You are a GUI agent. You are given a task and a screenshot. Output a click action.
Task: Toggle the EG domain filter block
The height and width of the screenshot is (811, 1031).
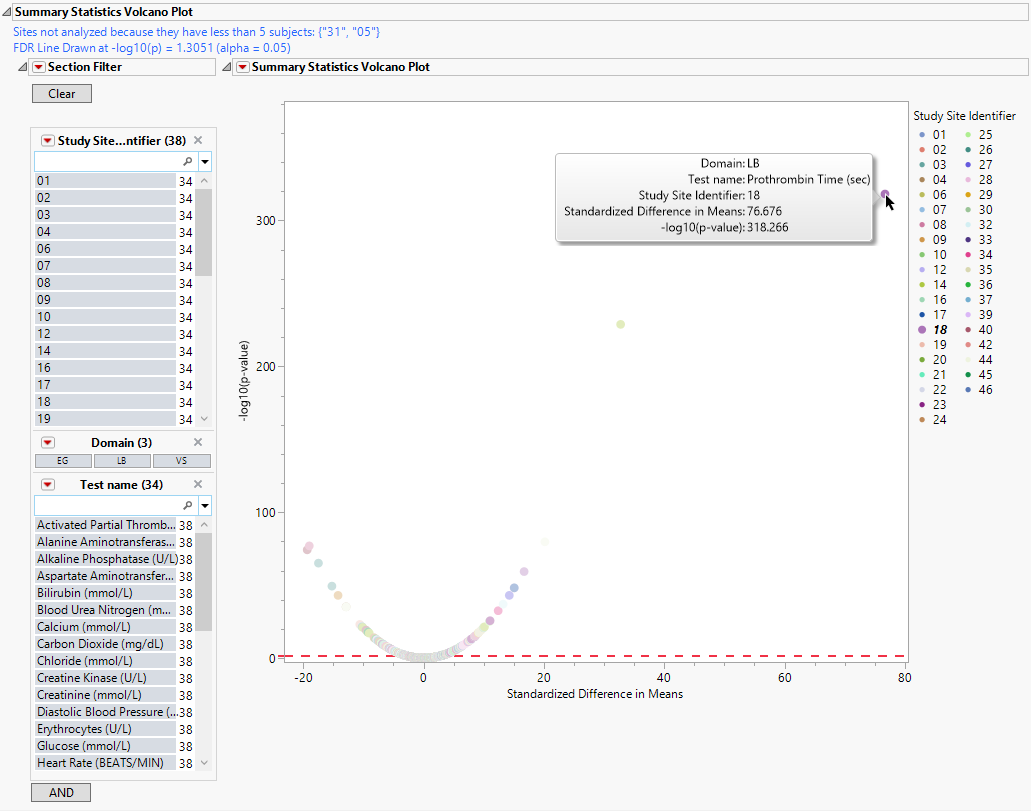pos(63,461)
